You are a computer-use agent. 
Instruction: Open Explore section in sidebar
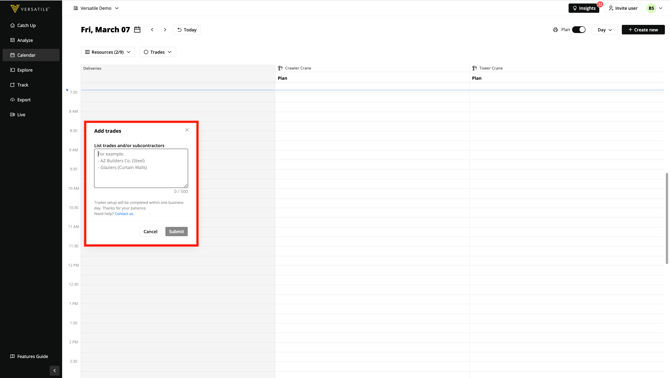[x=21, y=70]
